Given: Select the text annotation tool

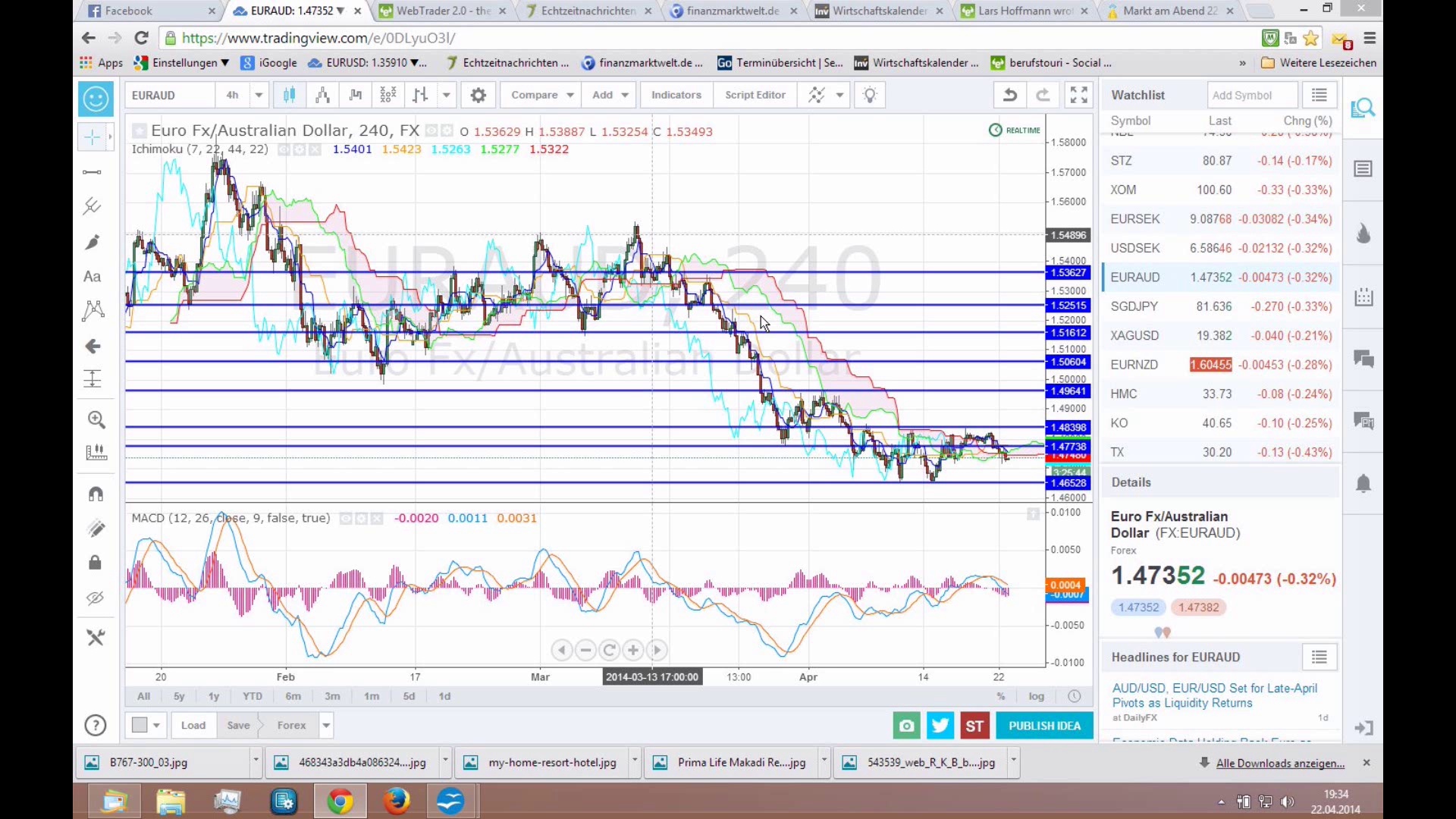Looking at the screenshot, I should (x=92, y=277).
